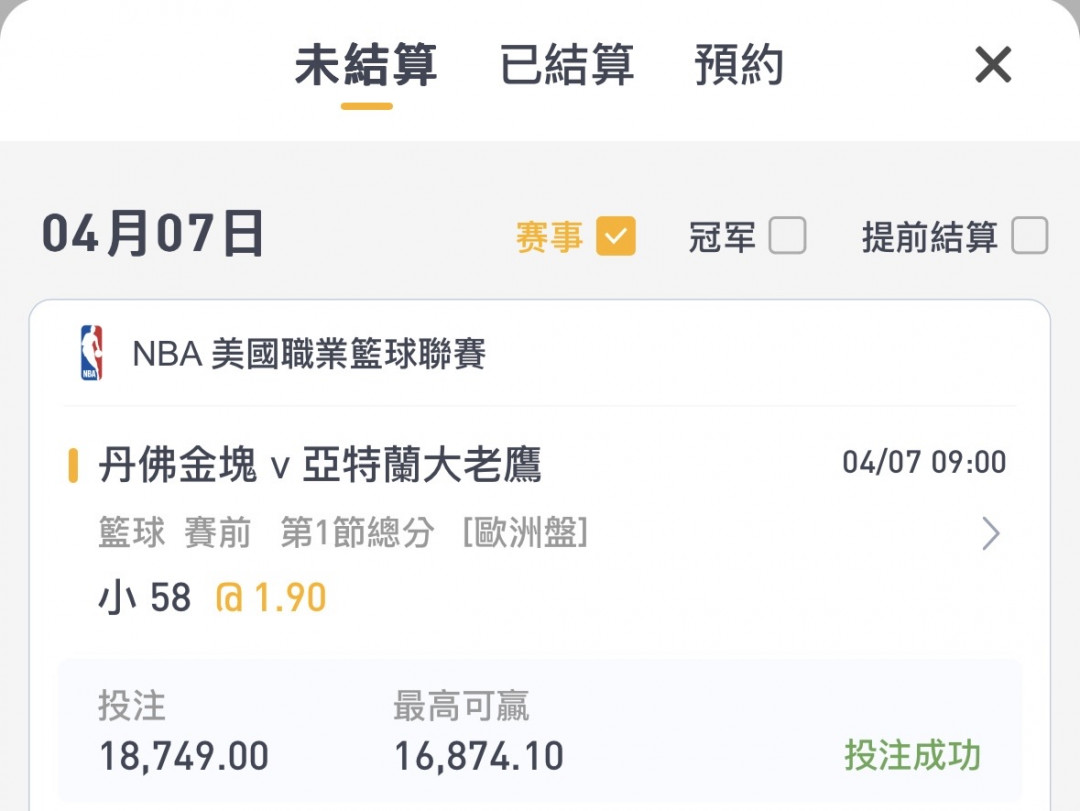Open the 丹佛金塊 v 亞特蘭大老鷹 match

click(320, 465)
